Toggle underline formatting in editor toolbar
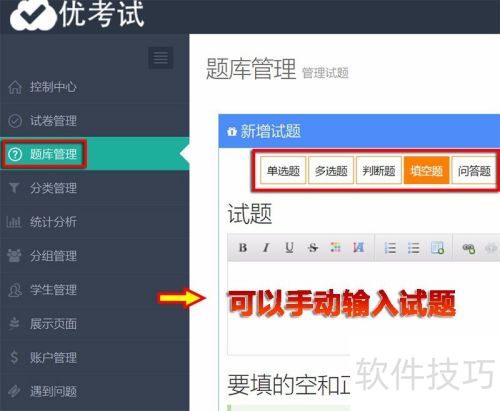The width and height of the screenshot is (500, 411). click(x=289, y=248)
